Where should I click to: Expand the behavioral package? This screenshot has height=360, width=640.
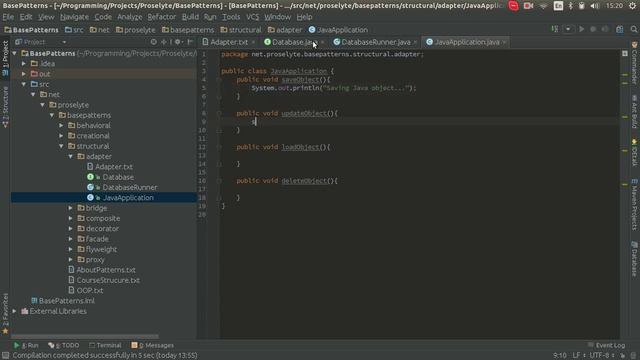62,125
